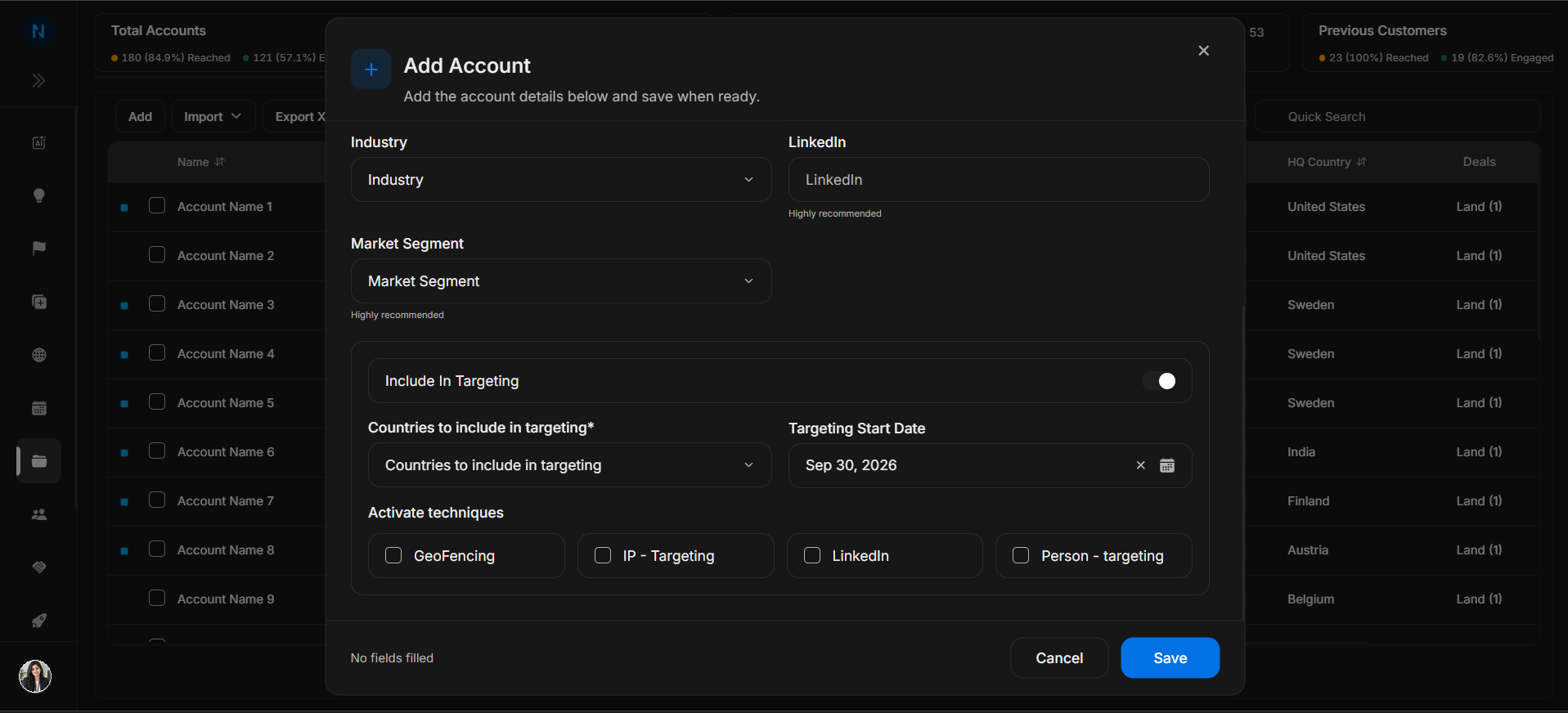The image size is (1568, 713).
Task: Select checkbox for Account Name 5
Action: 157,402
